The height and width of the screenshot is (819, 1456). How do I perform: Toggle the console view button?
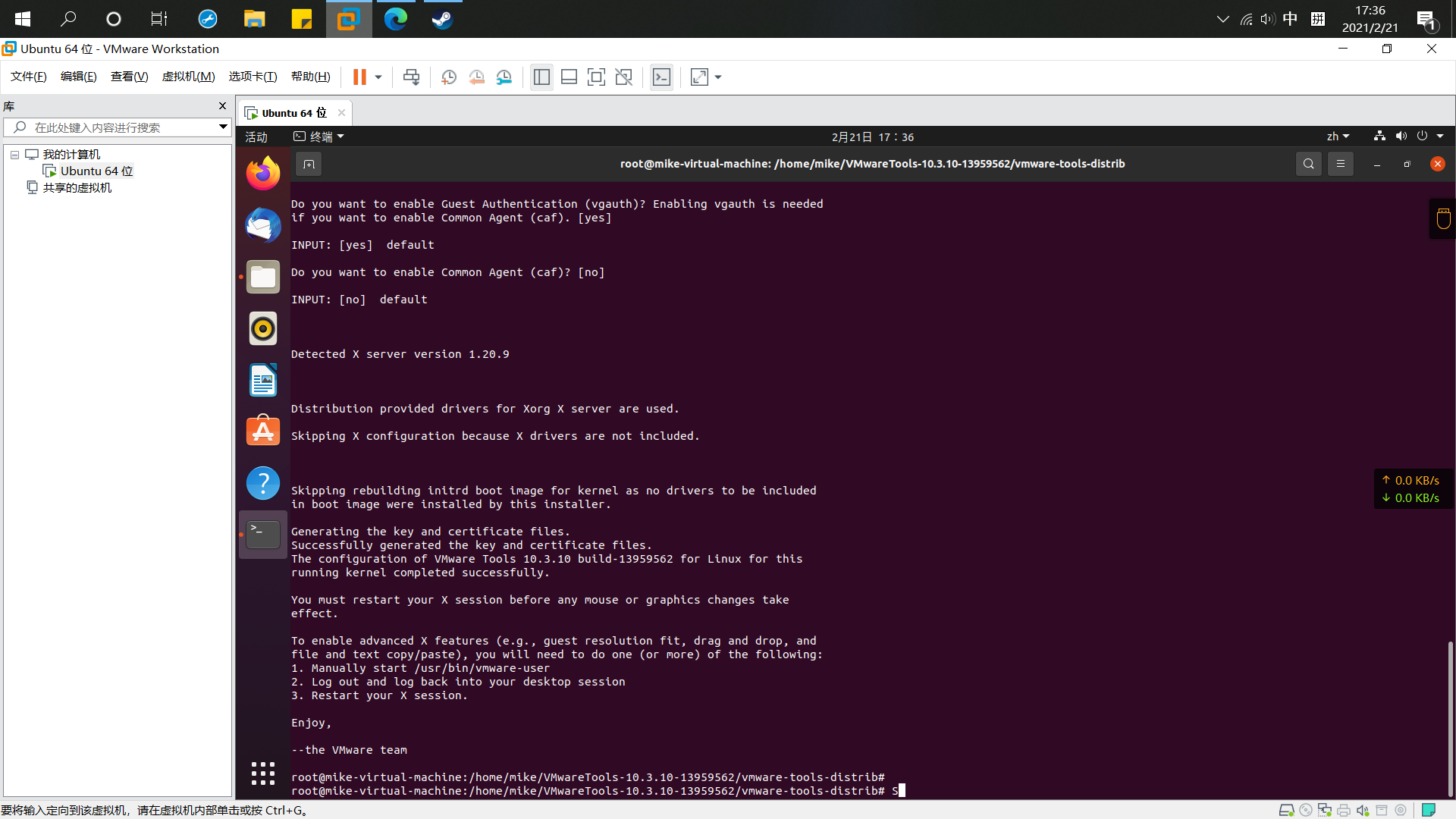pos(661,77)
